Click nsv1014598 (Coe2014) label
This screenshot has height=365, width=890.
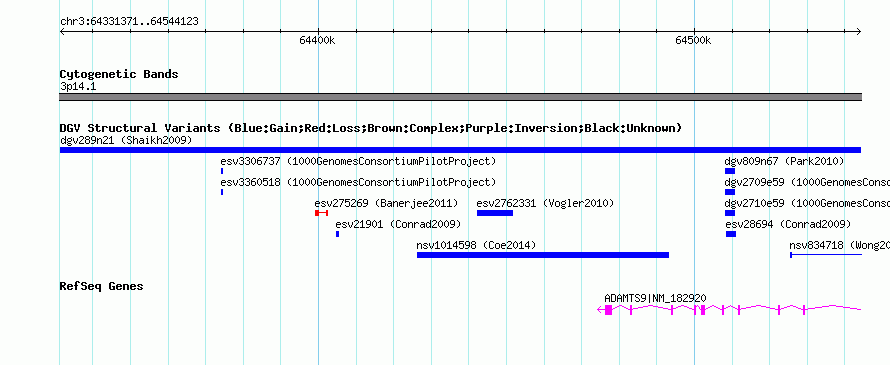pyautogui.click(x=476, y=245)
